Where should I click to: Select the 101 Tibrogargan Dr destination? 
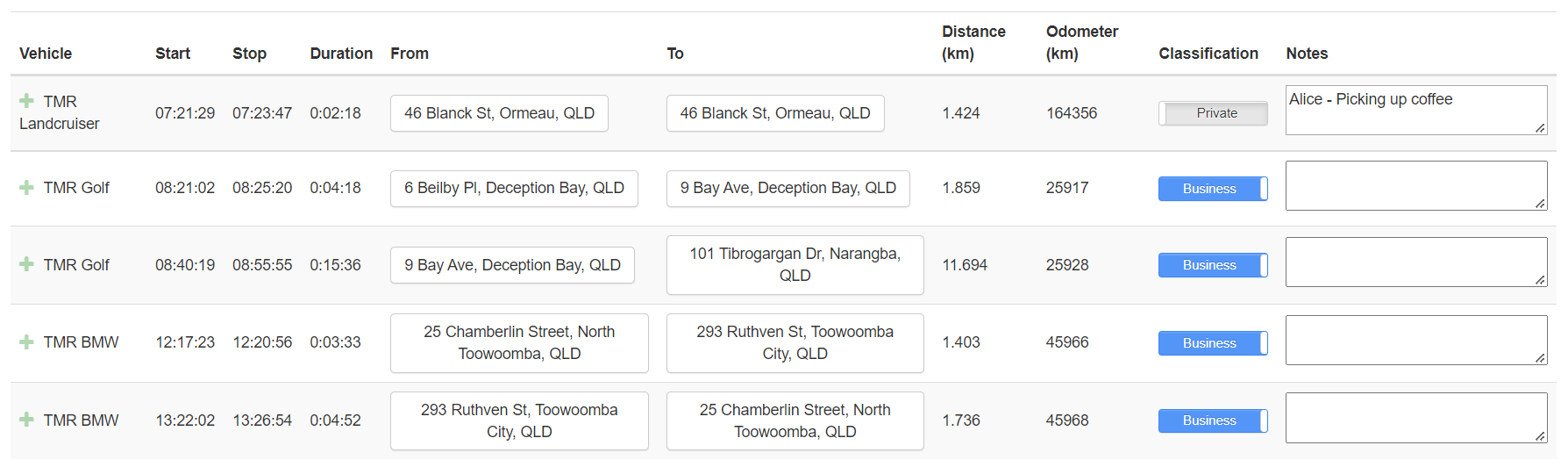795,265
